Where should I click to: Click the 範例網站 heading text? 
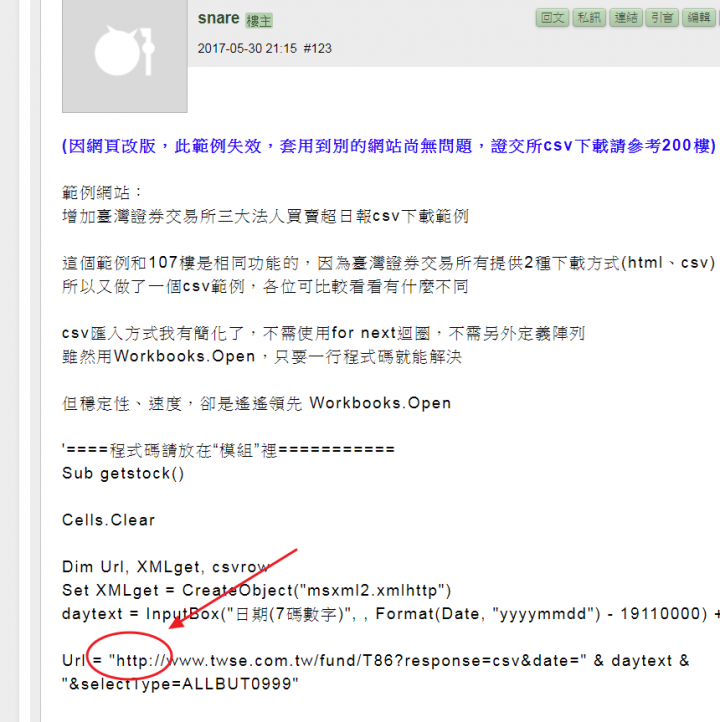click(x=102, y=192)
